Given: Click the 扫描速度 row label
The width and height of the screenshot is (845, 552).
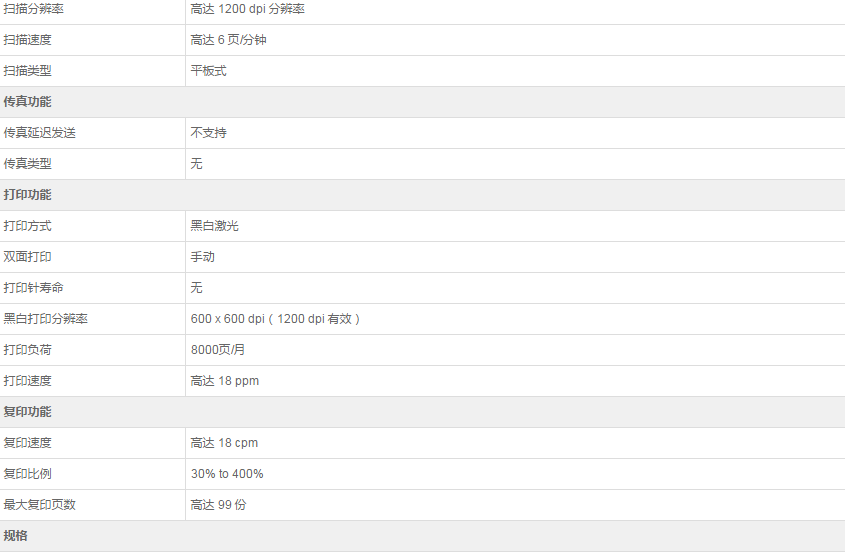Looking at the screenshot, I should [27, 40].
